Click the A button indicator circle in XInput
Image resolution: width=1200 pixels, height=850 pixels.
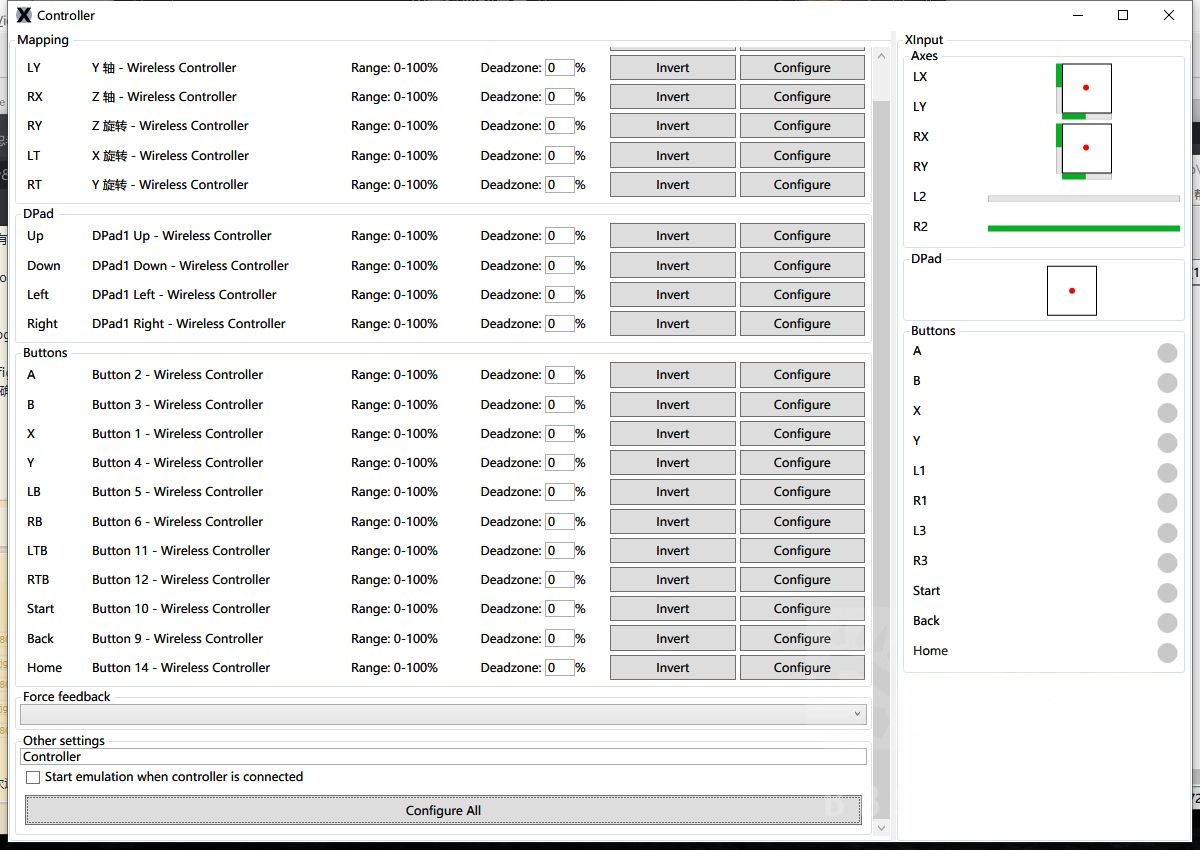click(x=1167, y=353)
